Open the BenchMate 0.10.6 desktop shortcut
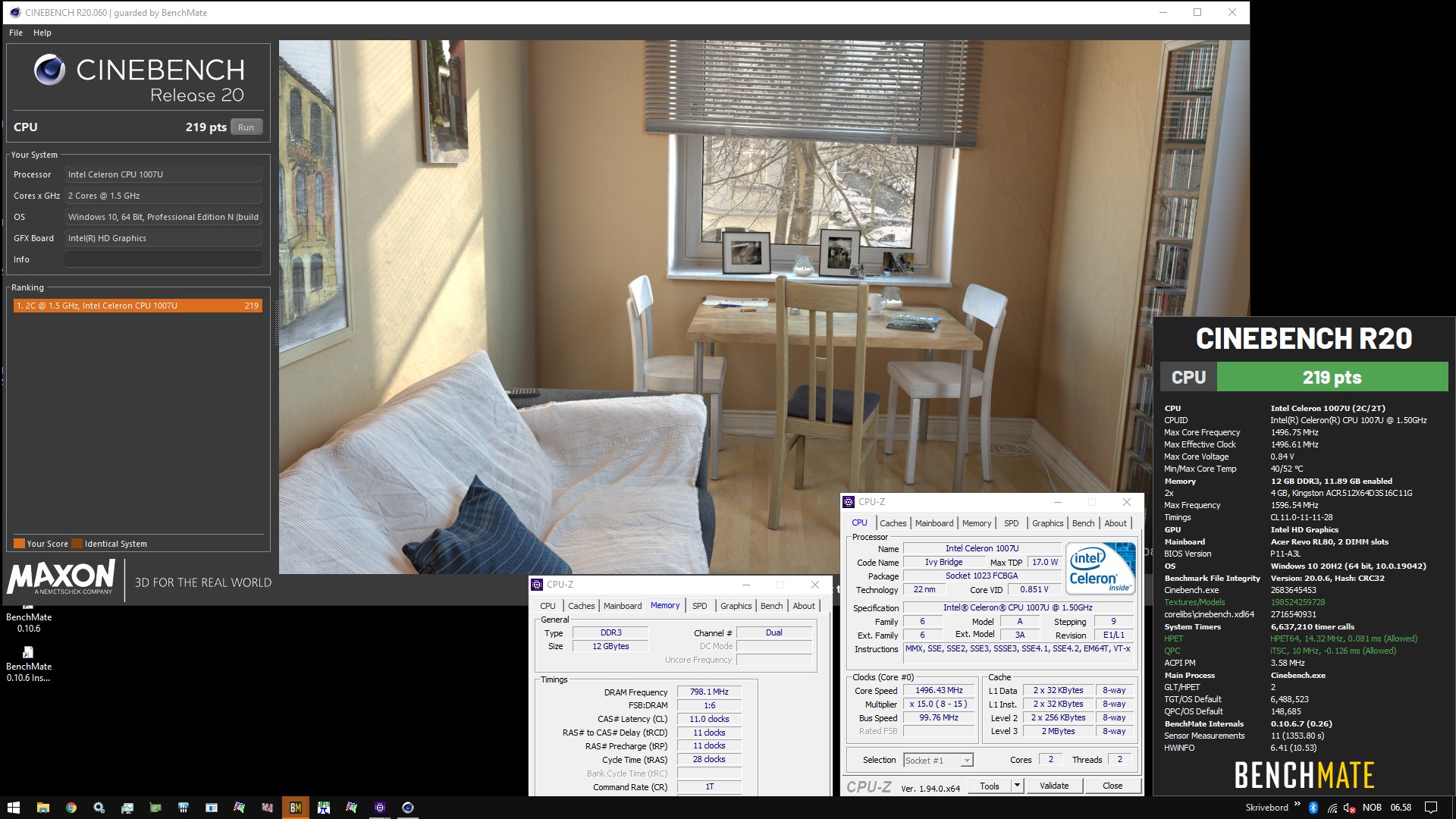This screenshot has height=819, width=1456. (x=29, y=617)
